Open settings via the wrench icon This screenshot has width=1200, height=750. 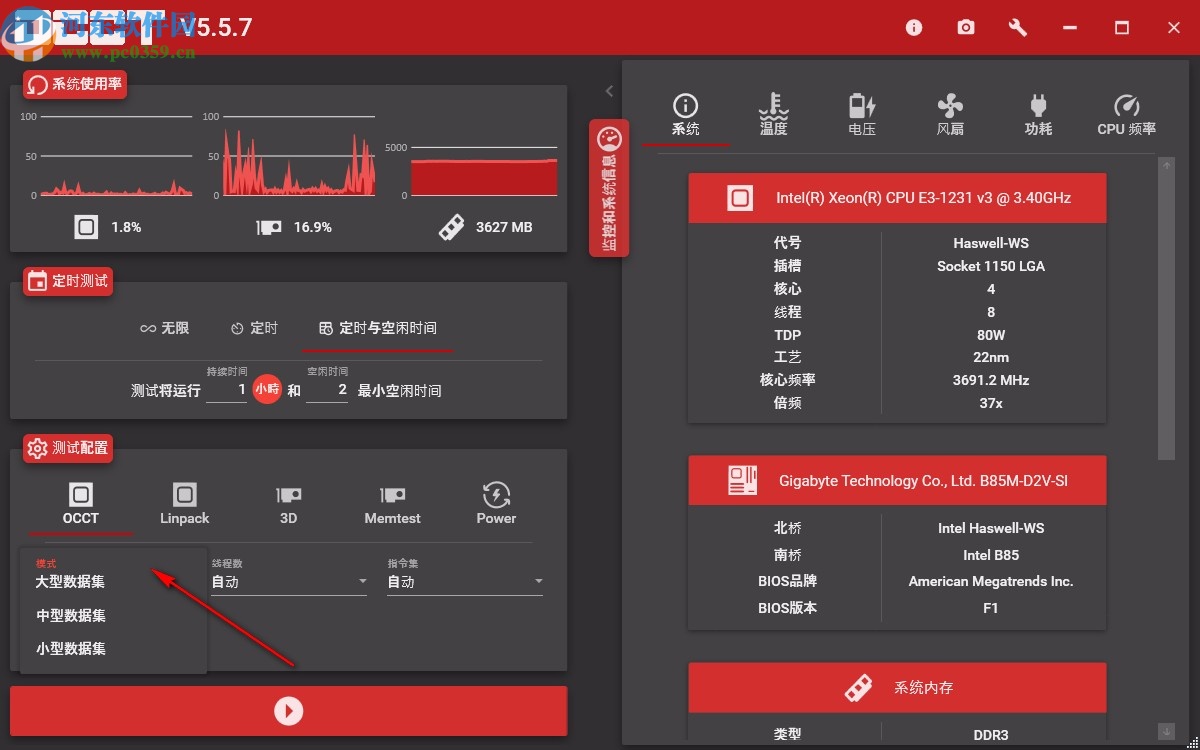tap(1017, 28)
